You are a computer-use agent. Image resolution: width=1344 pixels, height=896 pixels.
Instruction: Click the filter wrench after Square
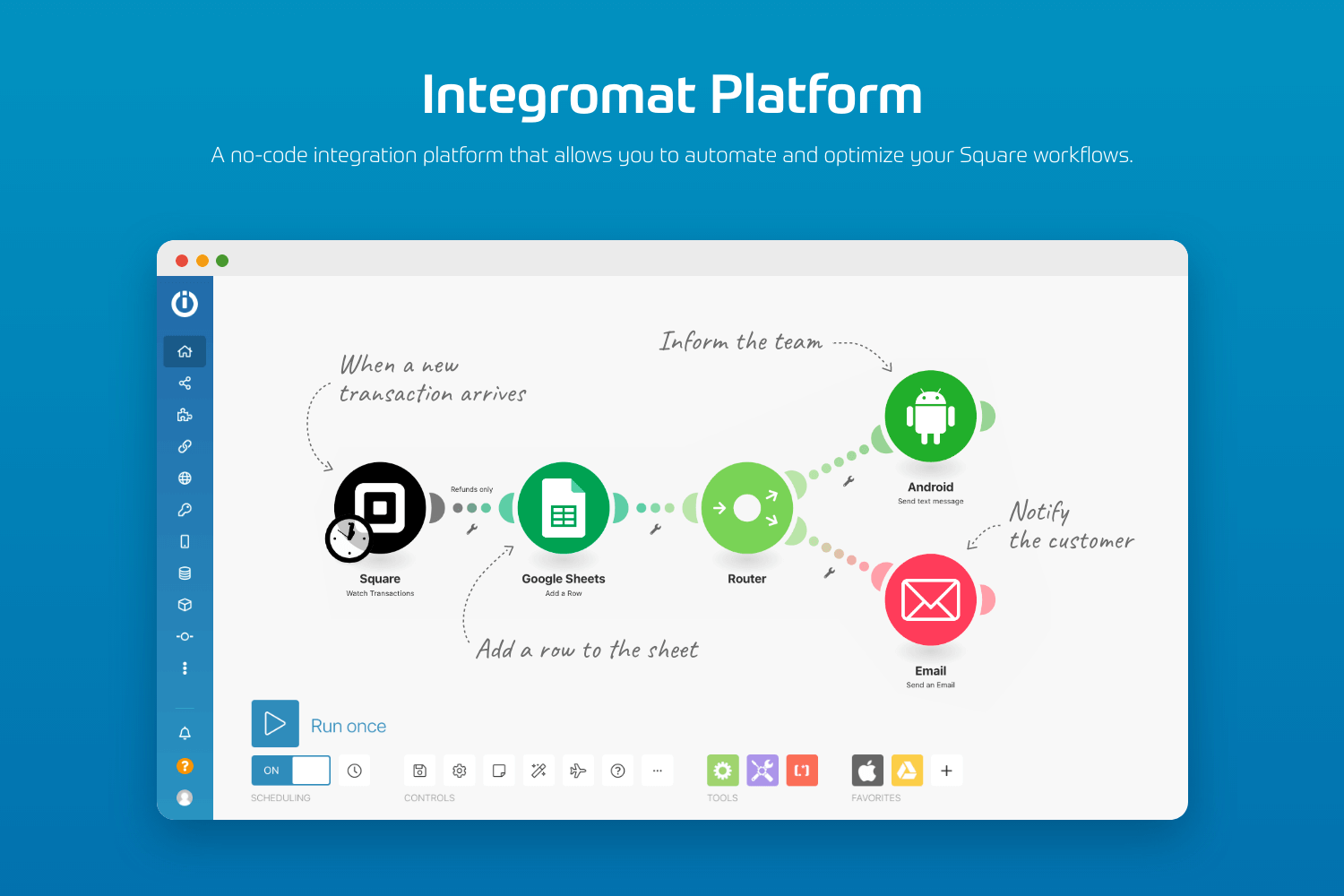[472, 530]
